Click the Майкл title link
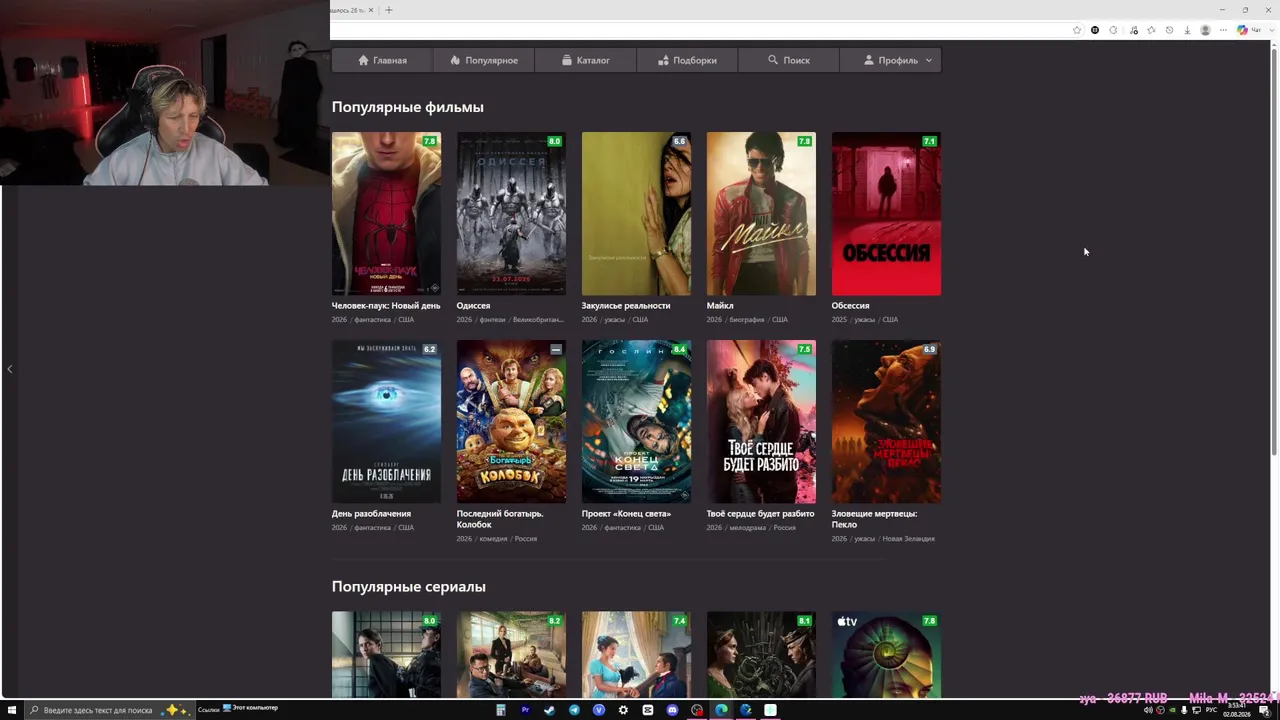 pyautogui.click(x=720, y=306)
